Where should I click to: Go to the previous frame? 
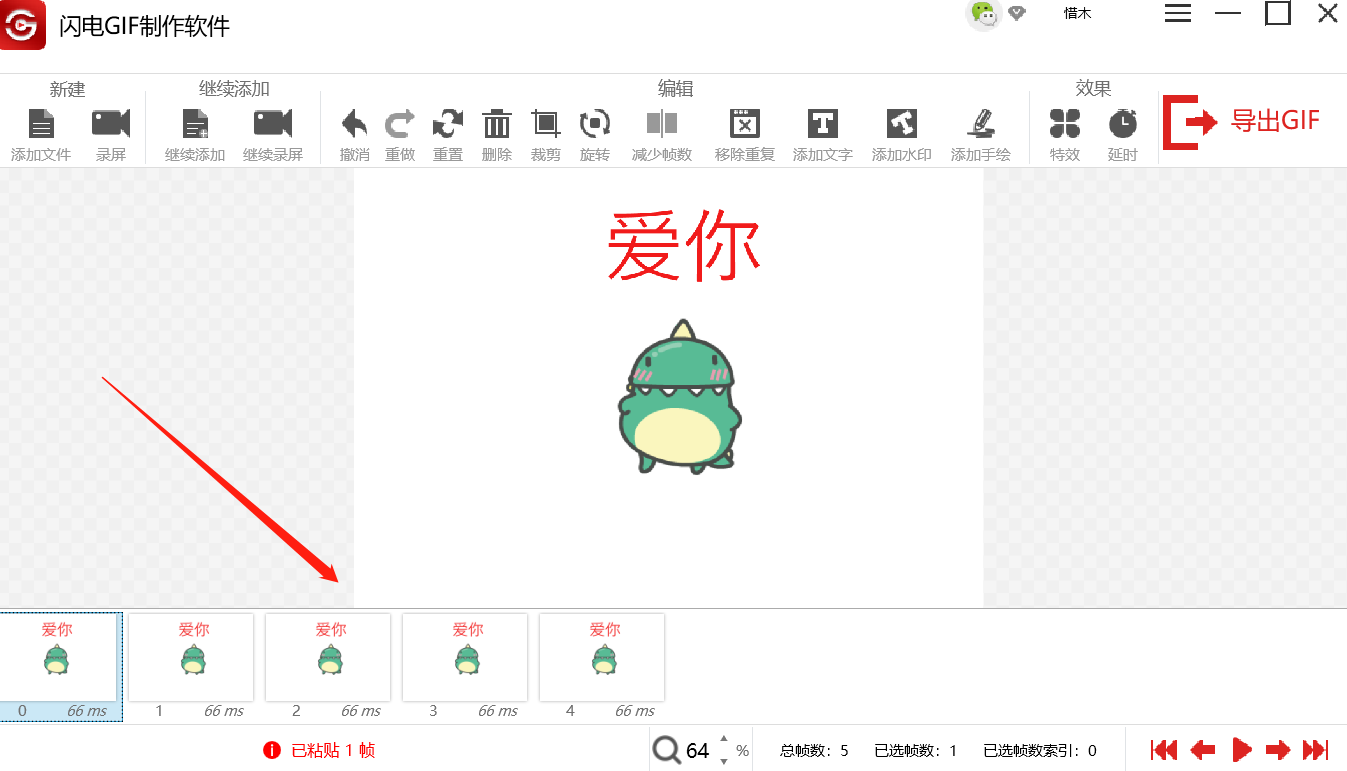[1203, 750]
